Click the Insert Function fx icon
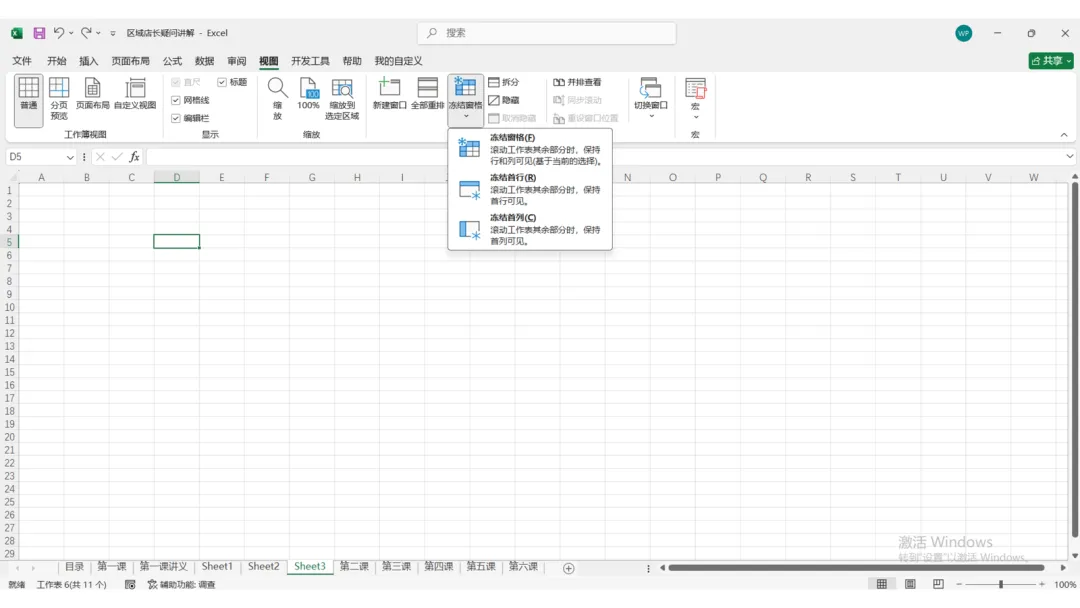Screen dimensions: 1080x608 tap(134, 157)
